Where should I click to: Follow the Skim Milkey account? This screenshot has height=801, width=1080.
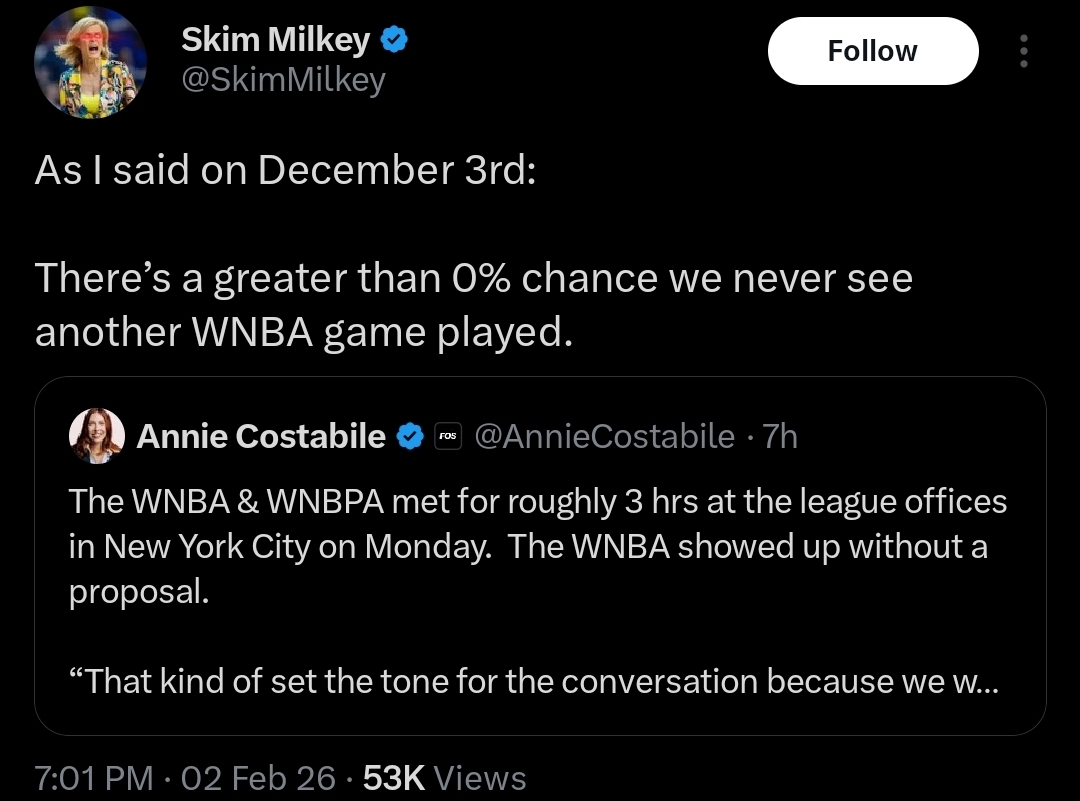pyautogui.click(x=873, y=51)
